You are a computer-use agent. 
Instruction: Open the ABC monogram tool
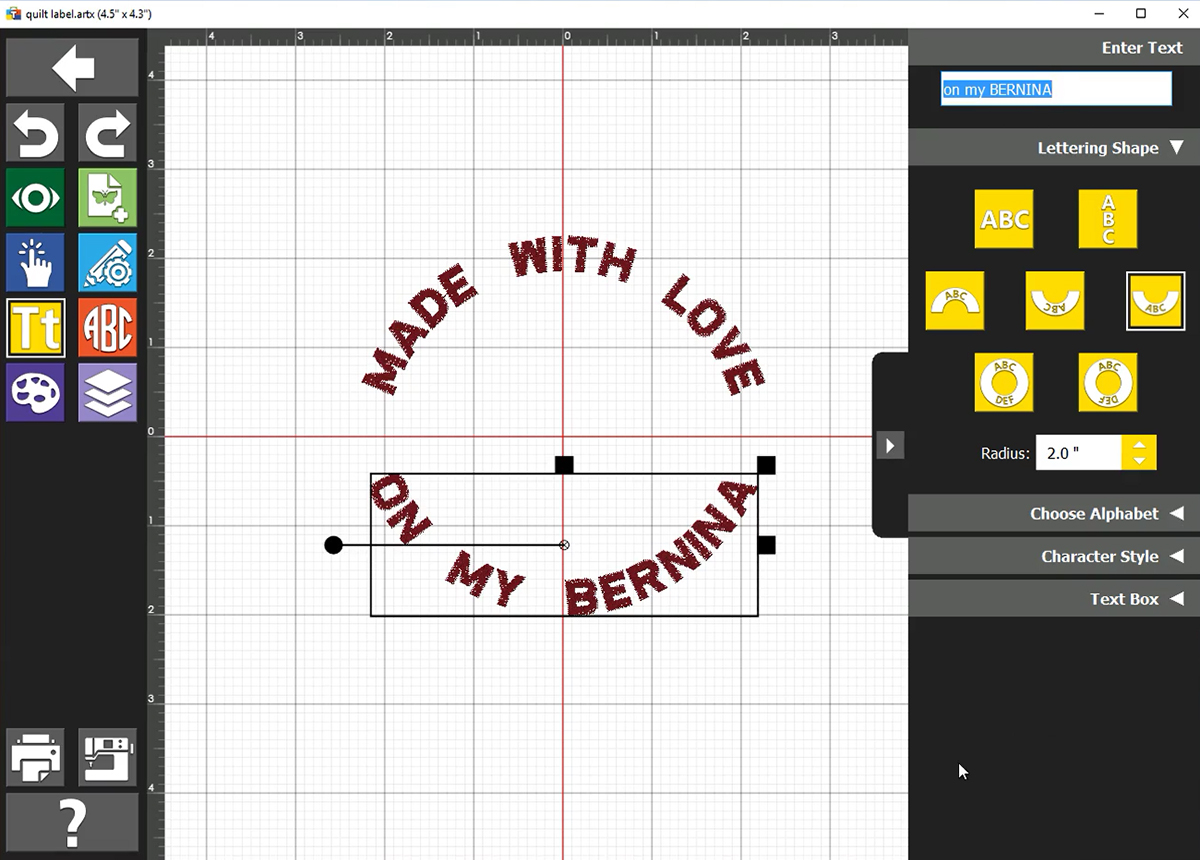[108, 327]
